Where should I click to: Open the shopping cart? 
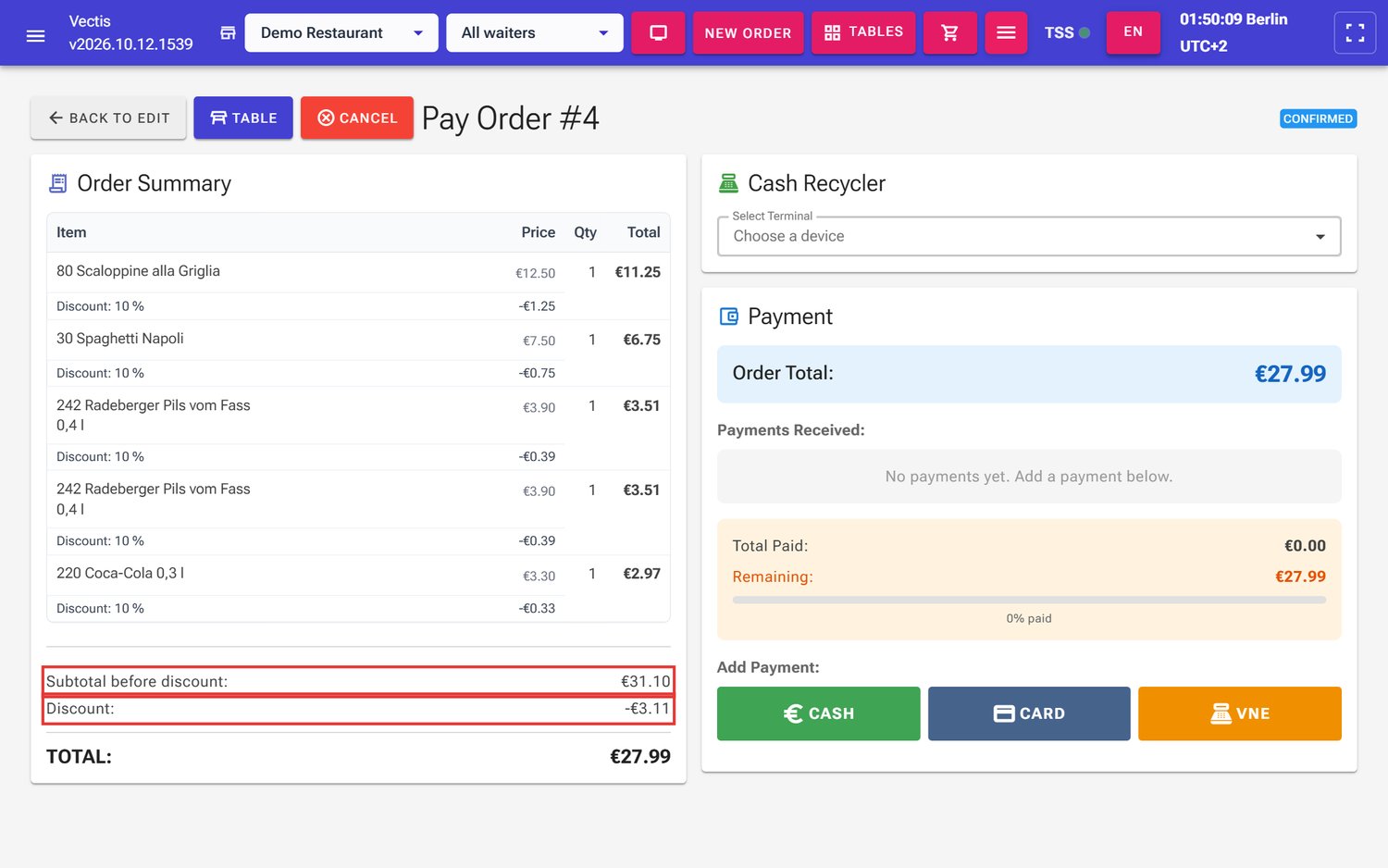pyautogui.click(x=949, y=33)
